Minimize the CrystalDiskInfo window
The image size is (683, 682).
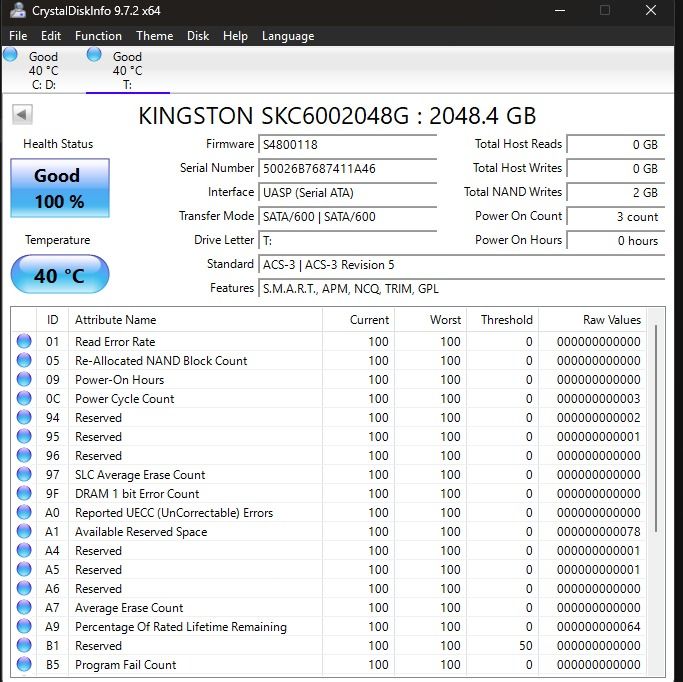[x=560, y=10]
